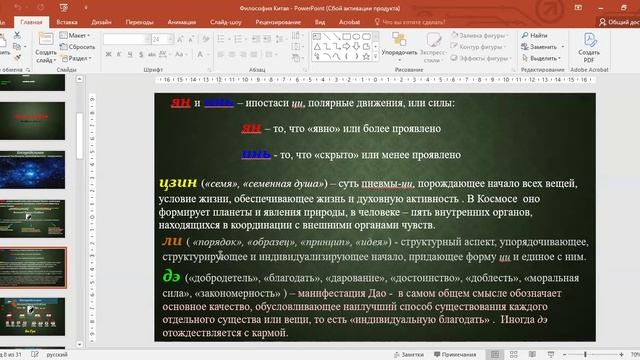Toggle justify text alignment
Image resolution: width=640 pixels, height=360 pixels.
tap(254, 54)
